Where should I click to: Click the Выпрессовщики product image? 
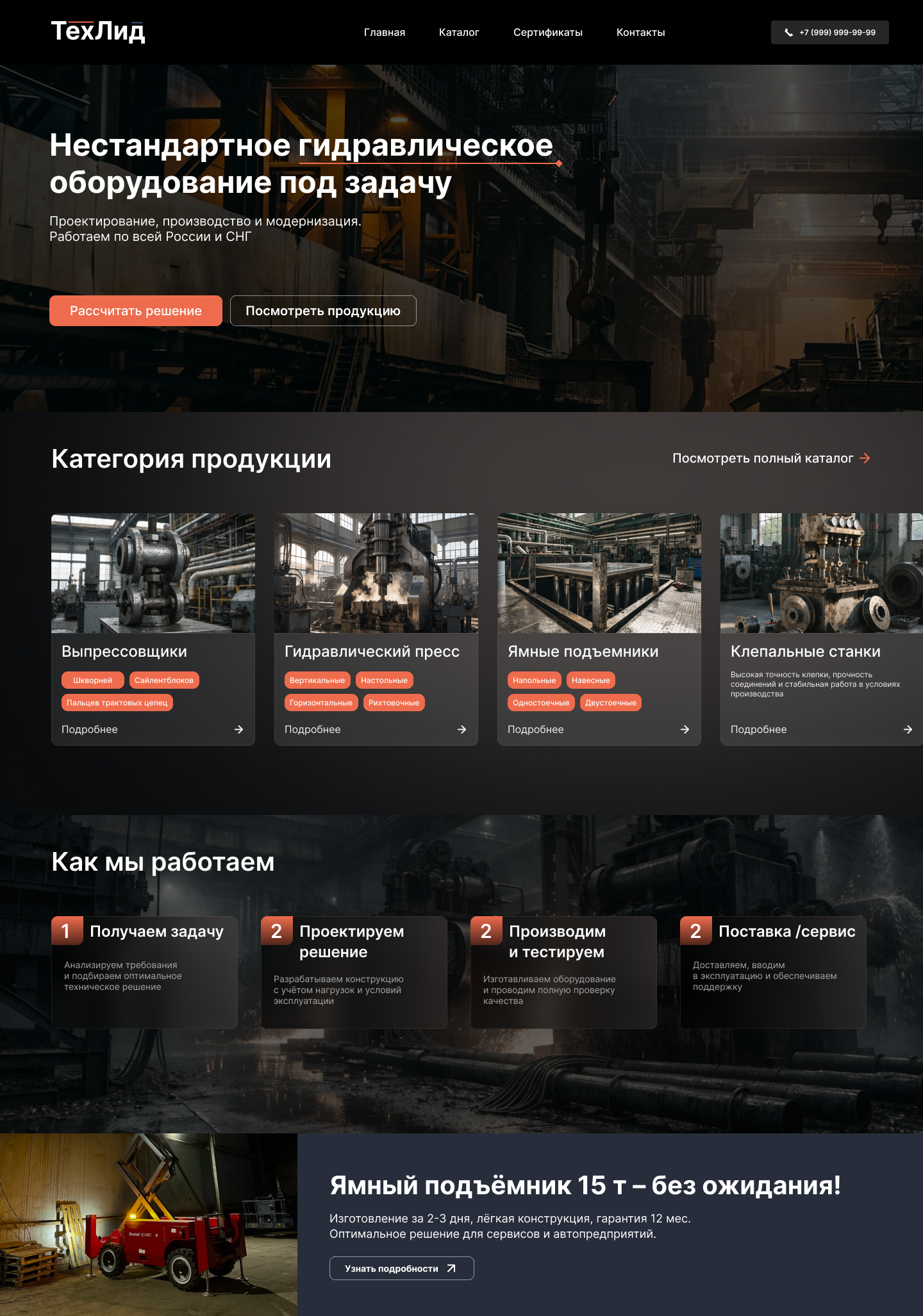153,573
